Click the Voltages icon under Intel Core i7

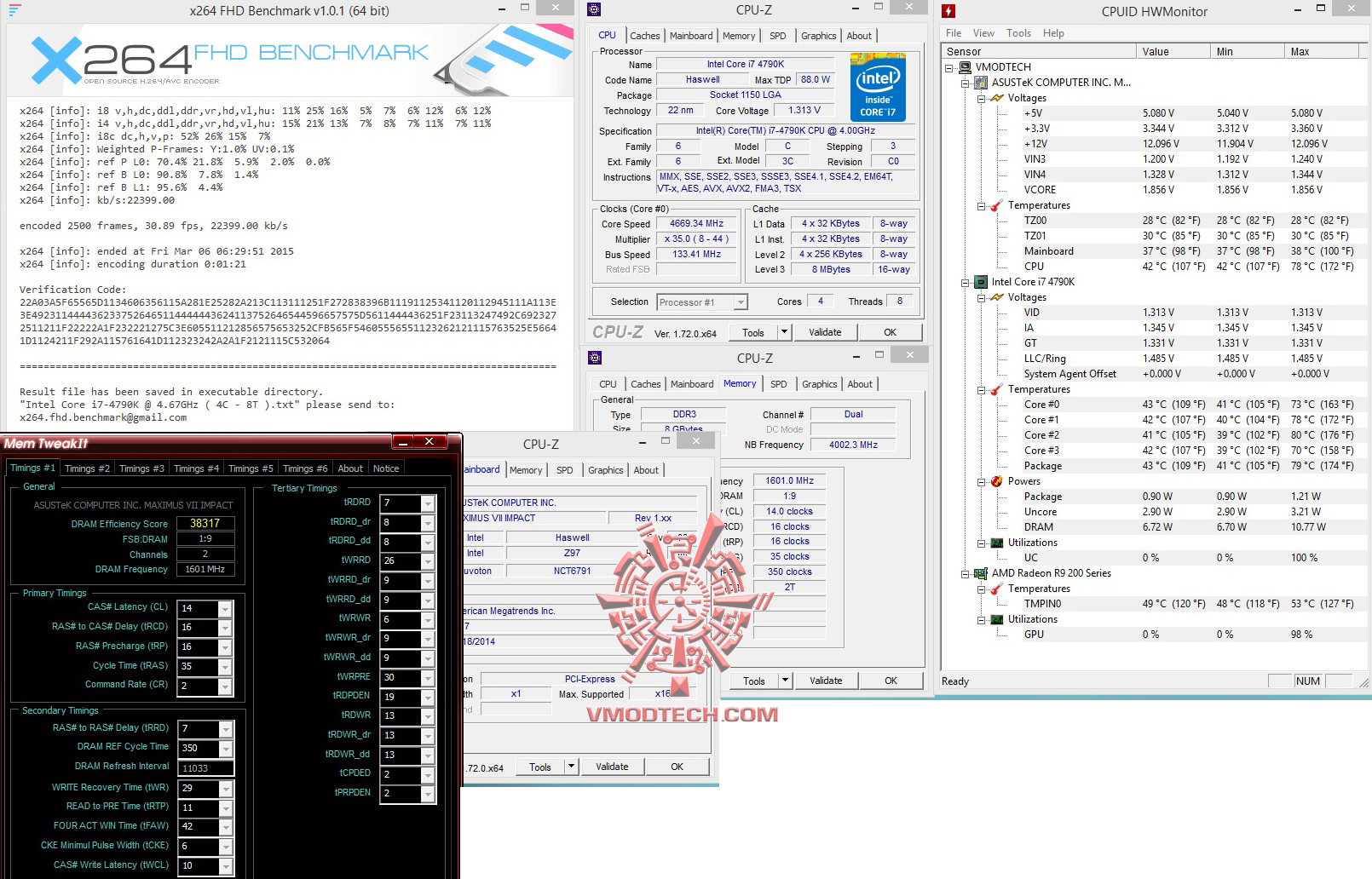point(997,297)
